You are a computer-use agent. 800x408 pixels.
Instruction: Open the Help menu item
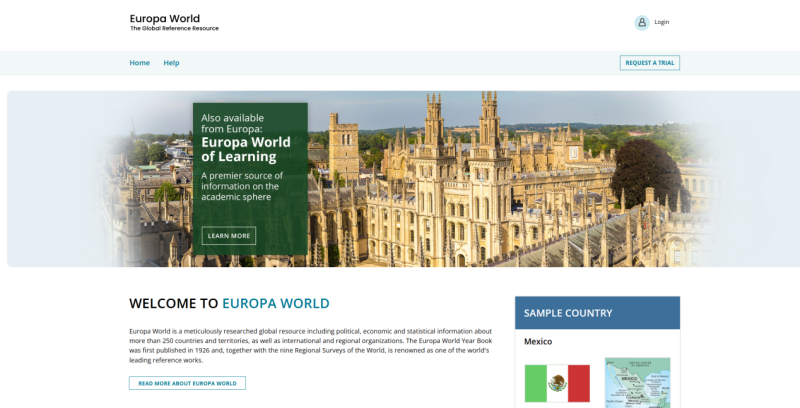[171, 63]
